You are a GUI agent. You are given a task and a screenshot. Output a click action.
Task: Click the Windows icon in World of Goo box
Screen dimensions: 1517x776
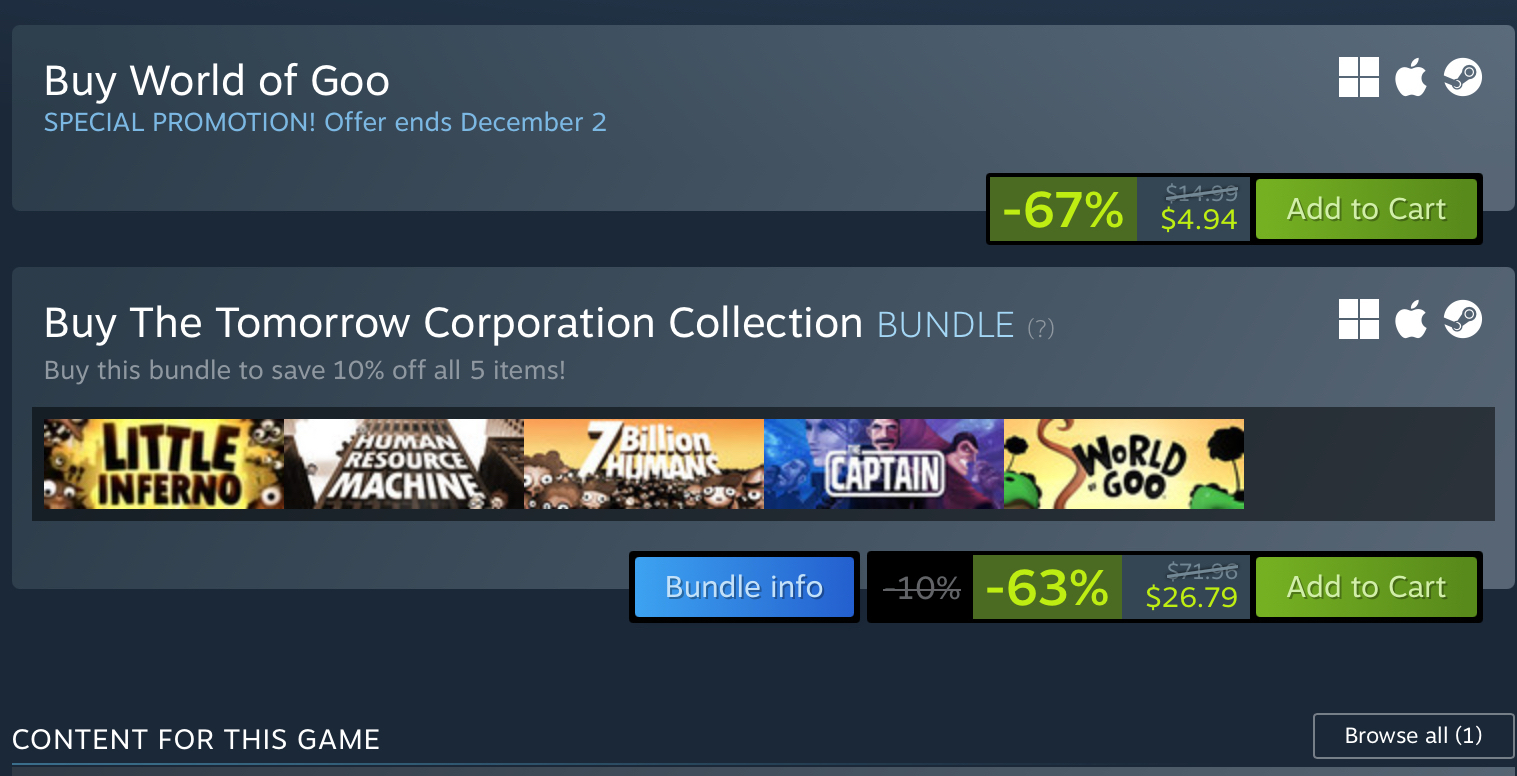(1358, 77)
